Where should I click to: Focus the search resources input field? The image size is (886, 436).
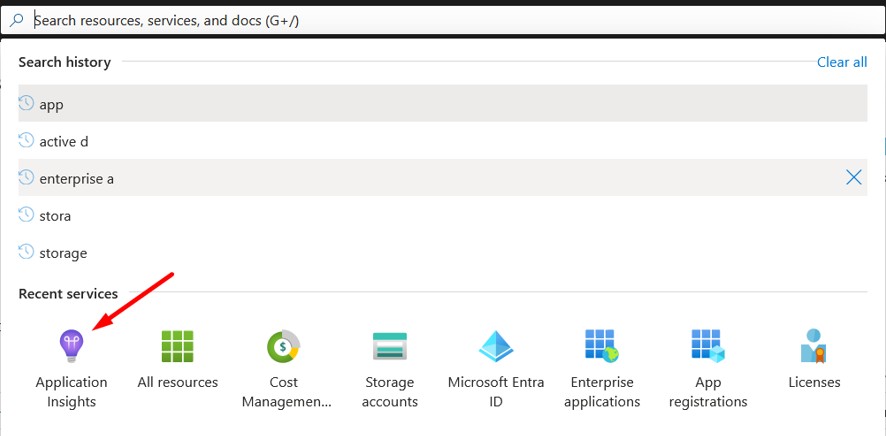click(443, 21)
